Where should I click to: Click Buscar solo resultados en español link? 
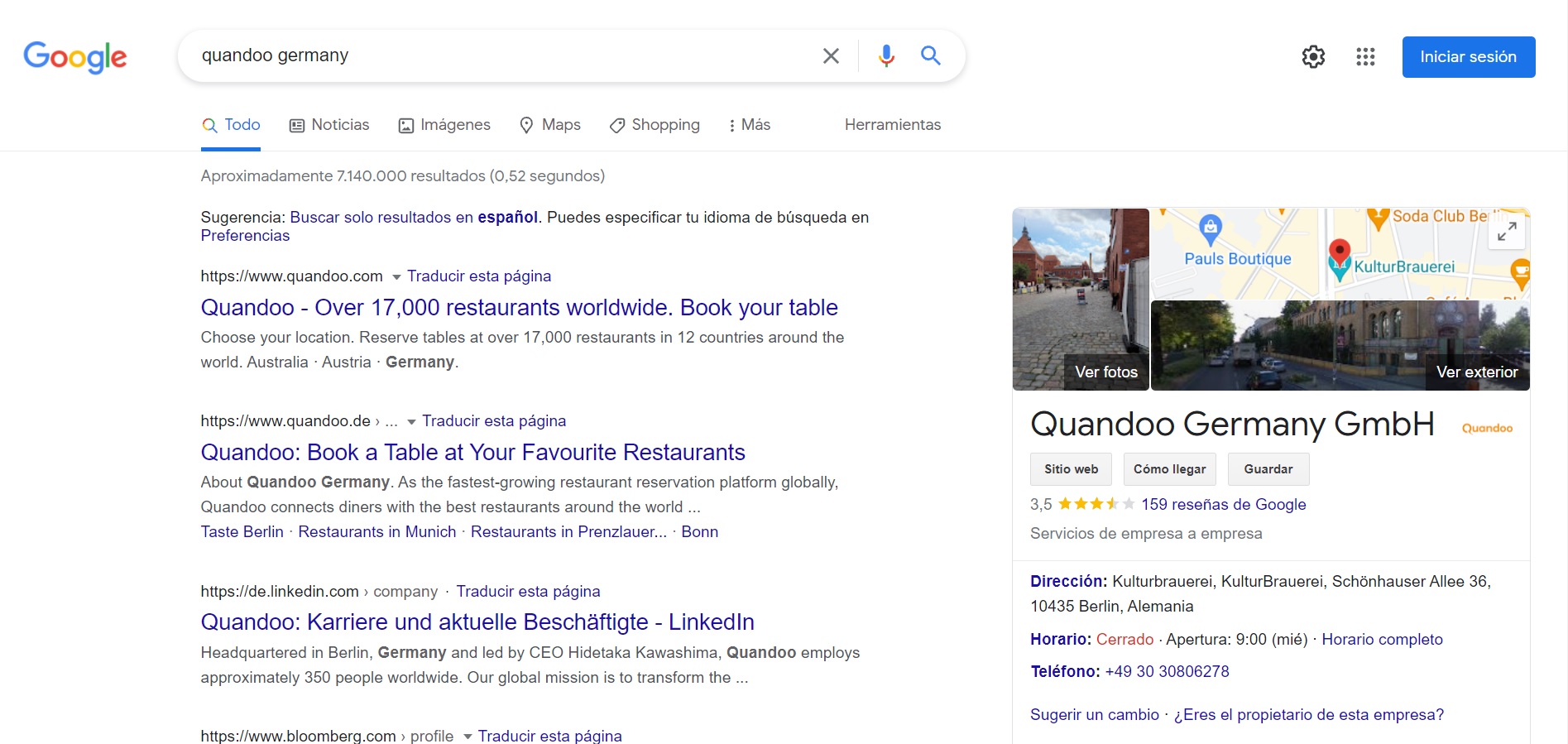coord(414,217)
